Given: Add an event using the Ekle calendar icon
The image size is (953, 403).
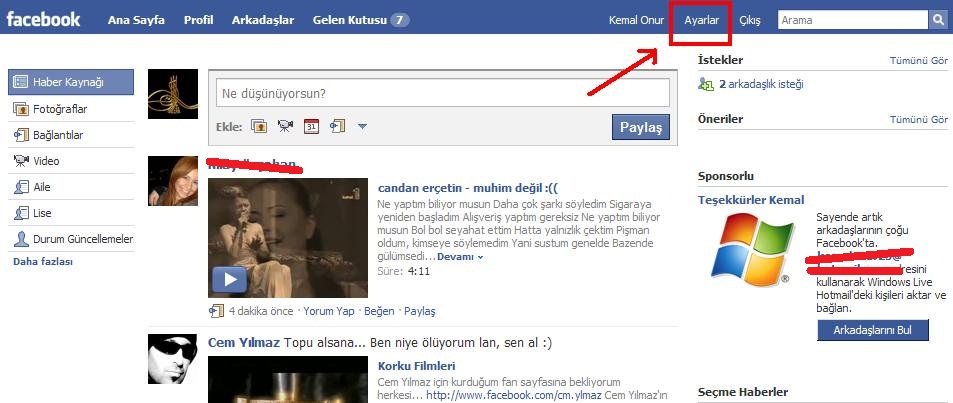Looking at the screenshot, I should click(311, 126).
